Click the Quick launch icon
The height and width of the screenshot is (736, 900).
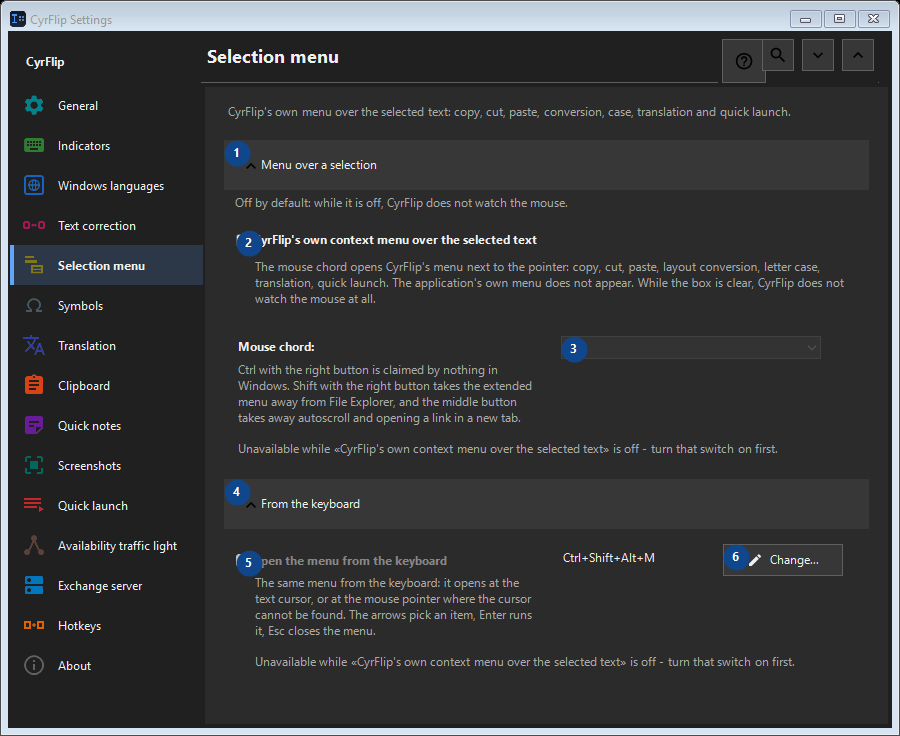[x=34, y=505]
